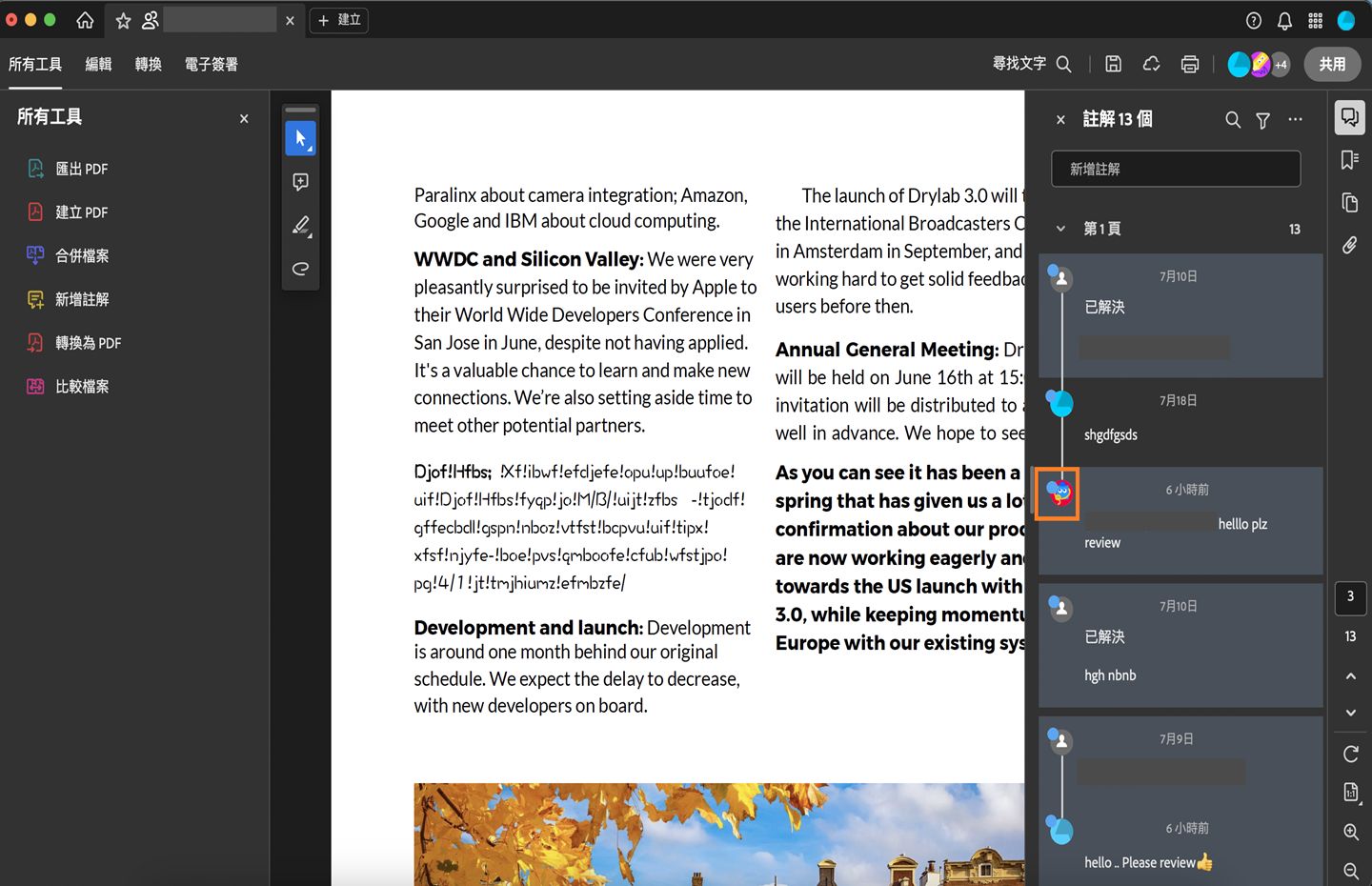Select 匯出 PDF in the tools list
The image size is (1372, 886).
[83, 168]
